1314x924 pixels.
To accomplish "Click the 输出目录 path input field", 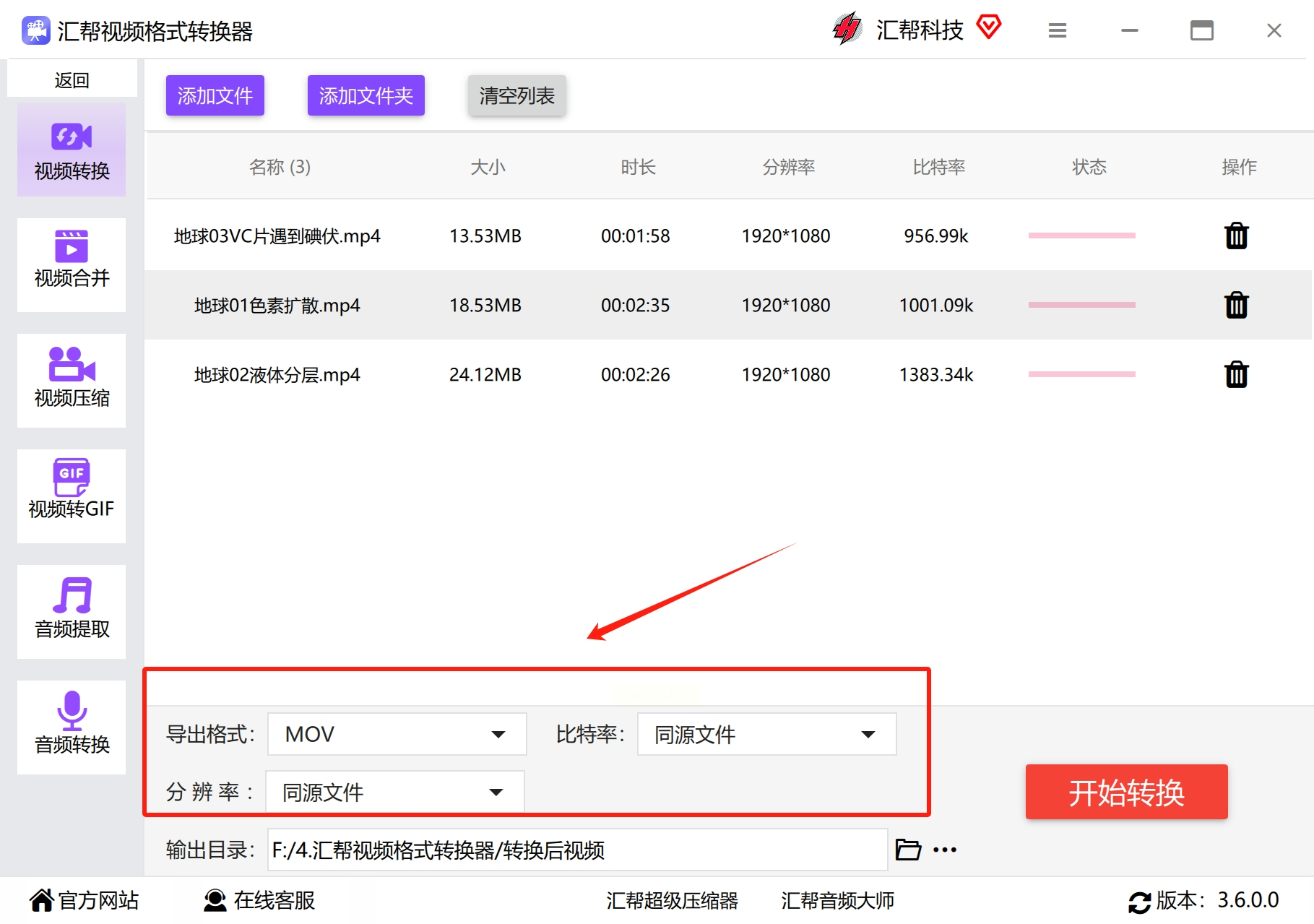I will coord(576,850).
